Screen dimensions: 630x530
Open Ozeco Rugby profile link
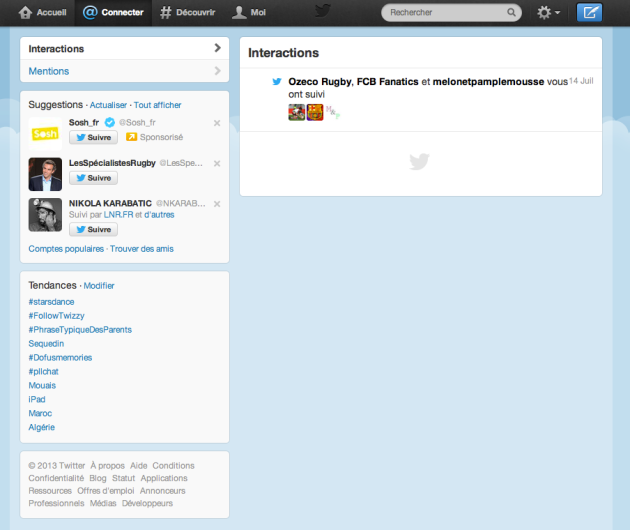320,82
